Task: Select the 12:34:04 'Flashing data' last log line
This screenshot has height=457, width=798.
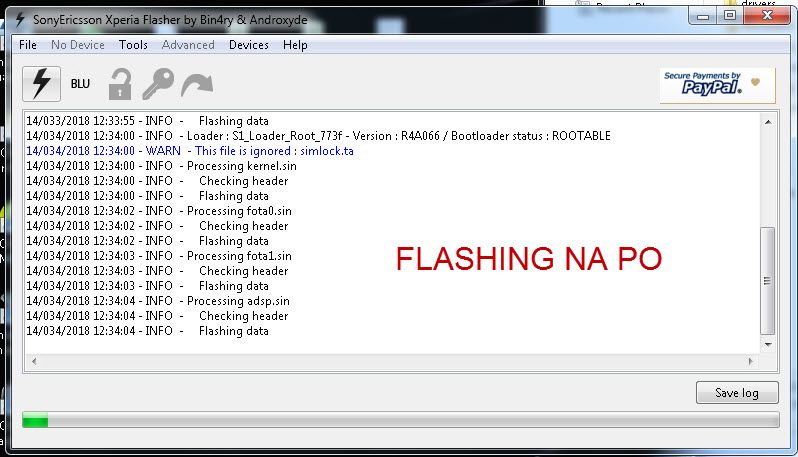Action: [x=147, y=331]
